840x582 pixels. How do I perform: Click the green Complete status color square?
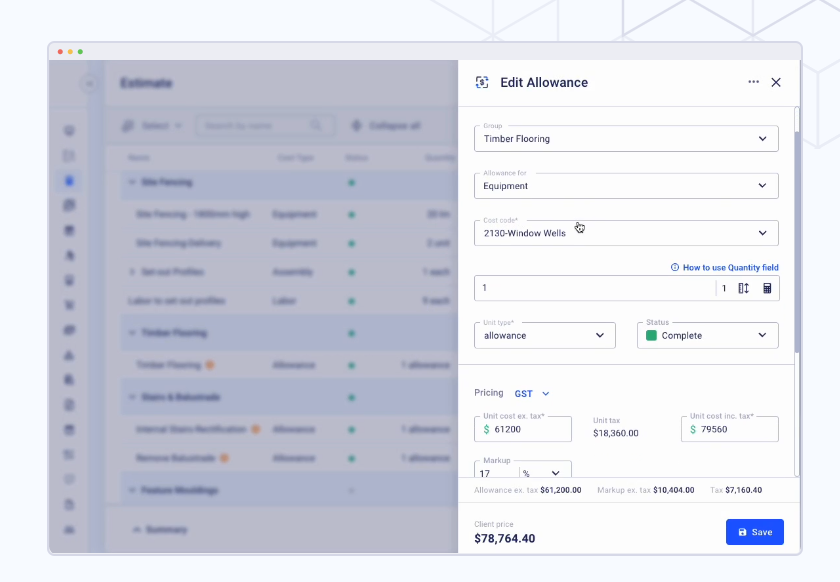tap(651, 335)
